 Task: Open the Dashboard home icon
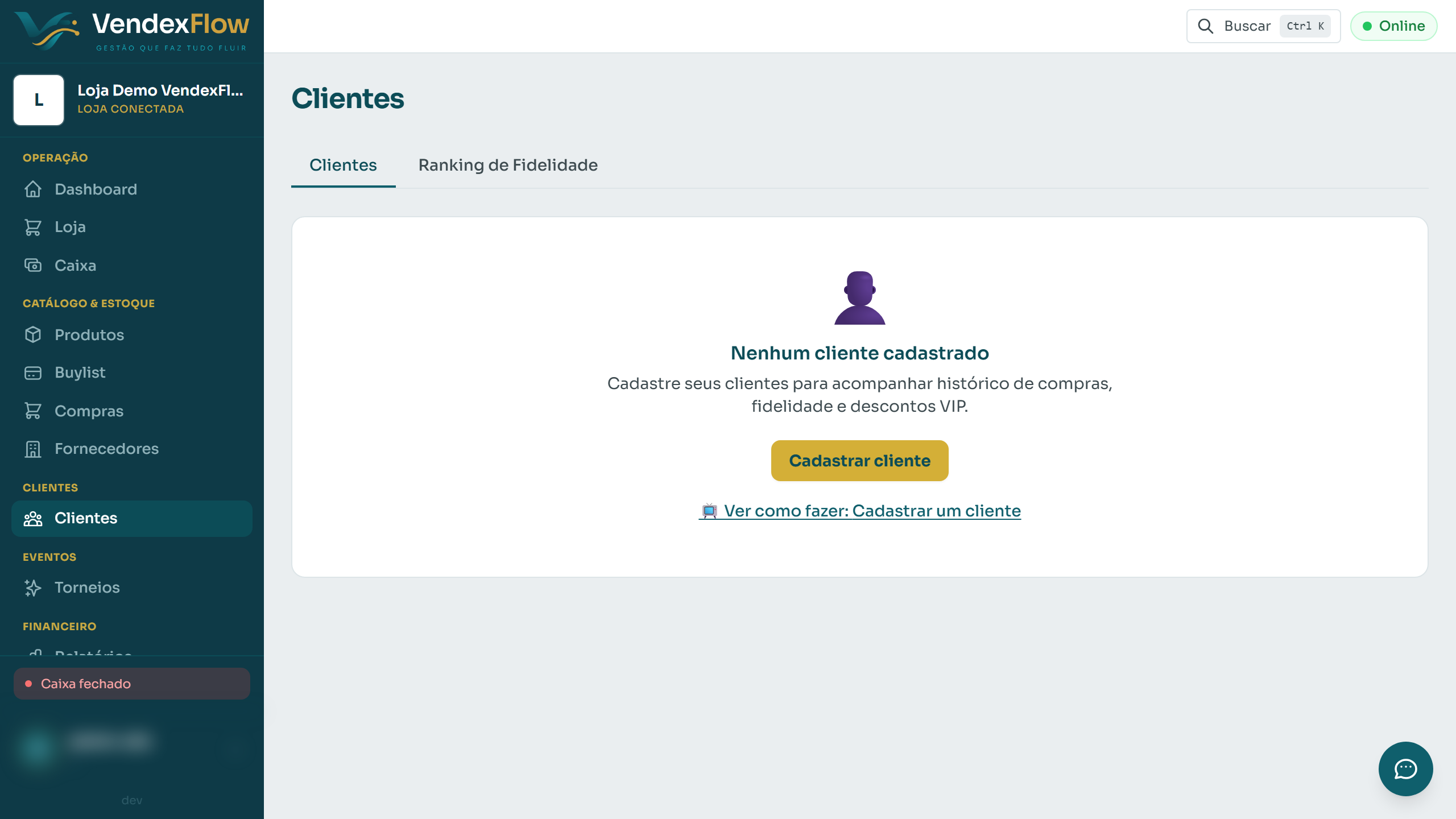[x=33, y=189]
